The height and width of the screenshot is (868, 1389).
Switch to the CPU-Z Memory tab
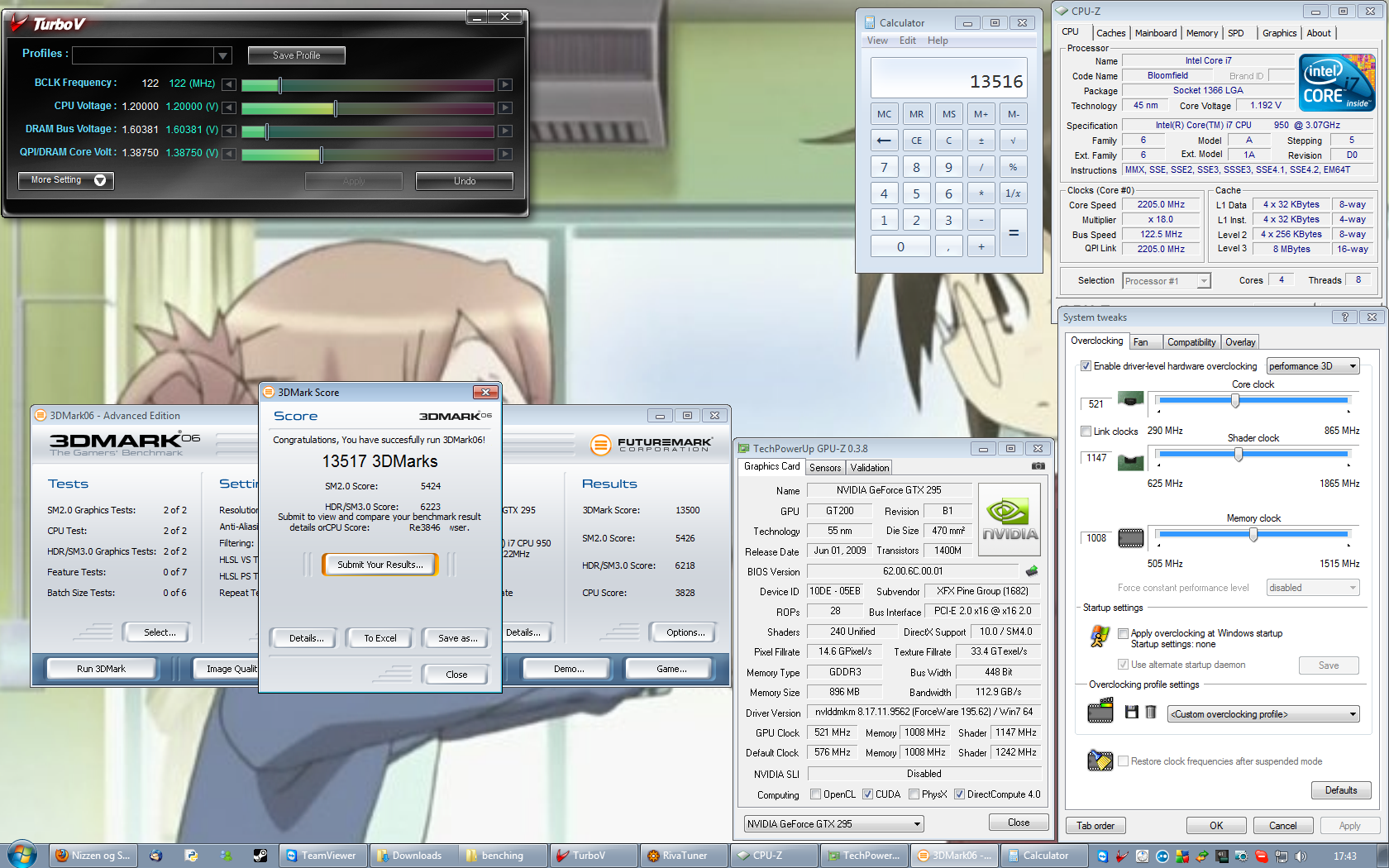point(1201,33)
